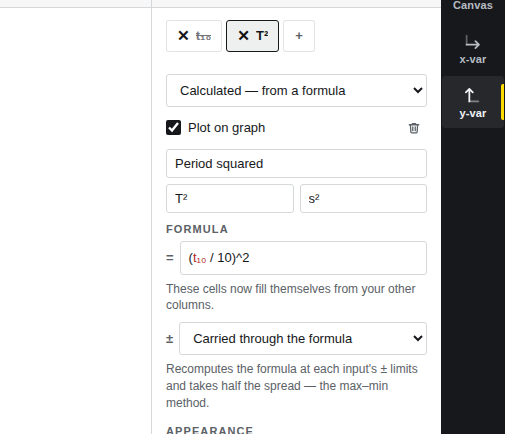Open the x-var sidebar panel
This screenshot has height=434, width=505.
click(x=473, y=50)
